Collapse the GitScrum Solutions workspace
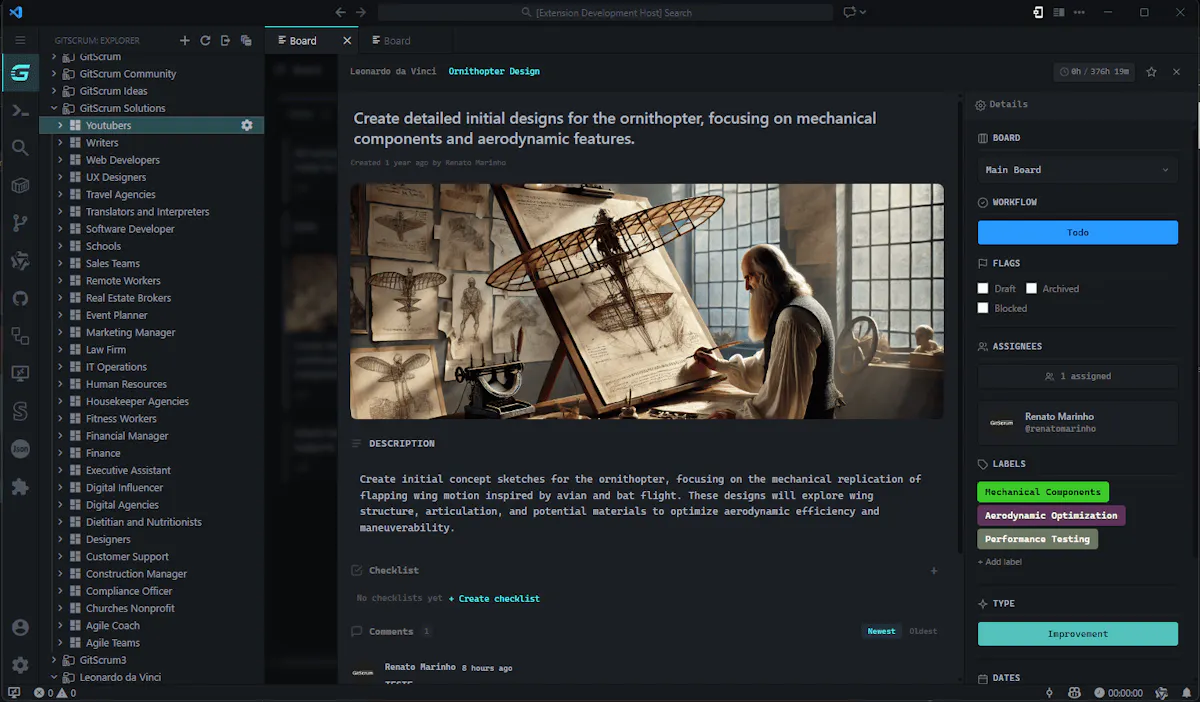This screenshot has height=702, width=1200. [55, 108]
